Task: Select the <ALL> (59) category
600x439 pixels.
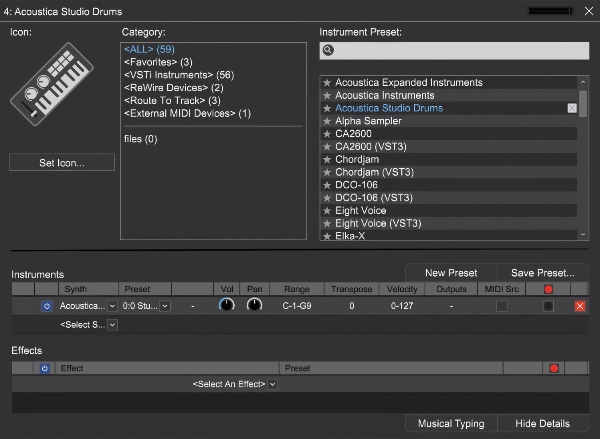Action: pyautogui.click(x=149, y=49)
